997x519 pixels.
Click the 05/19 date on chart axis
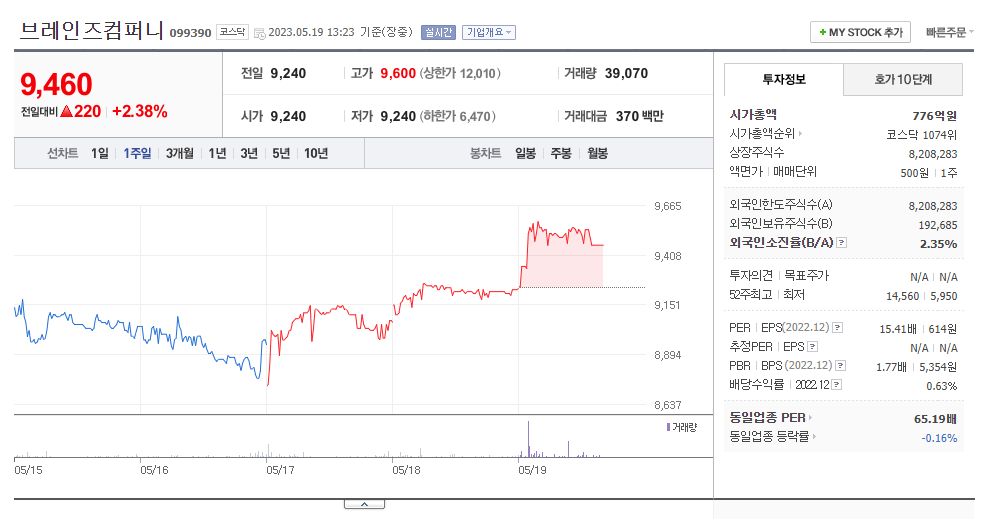(532, 470)
